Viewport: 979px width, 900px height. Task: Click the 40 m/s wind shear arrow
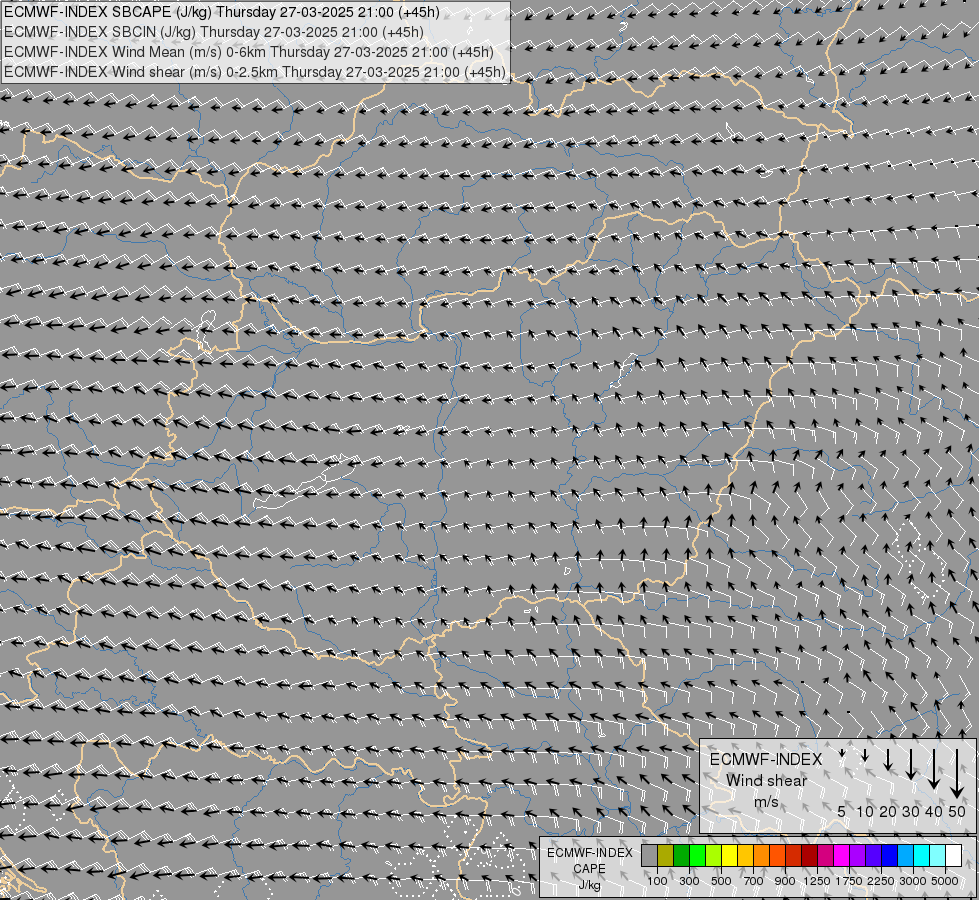pos(934,769)
